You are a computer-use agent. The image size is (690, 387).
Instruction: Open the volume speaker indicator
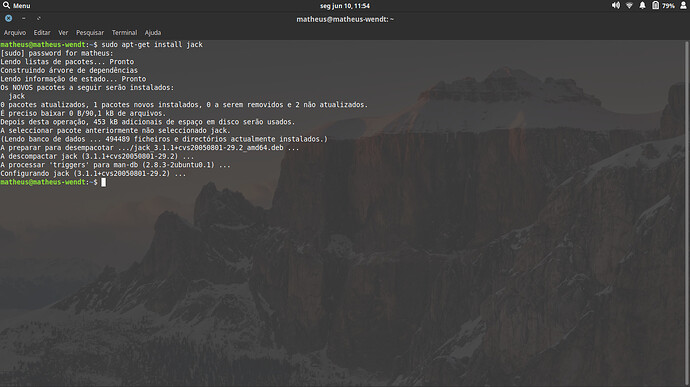tap(616, 5)
